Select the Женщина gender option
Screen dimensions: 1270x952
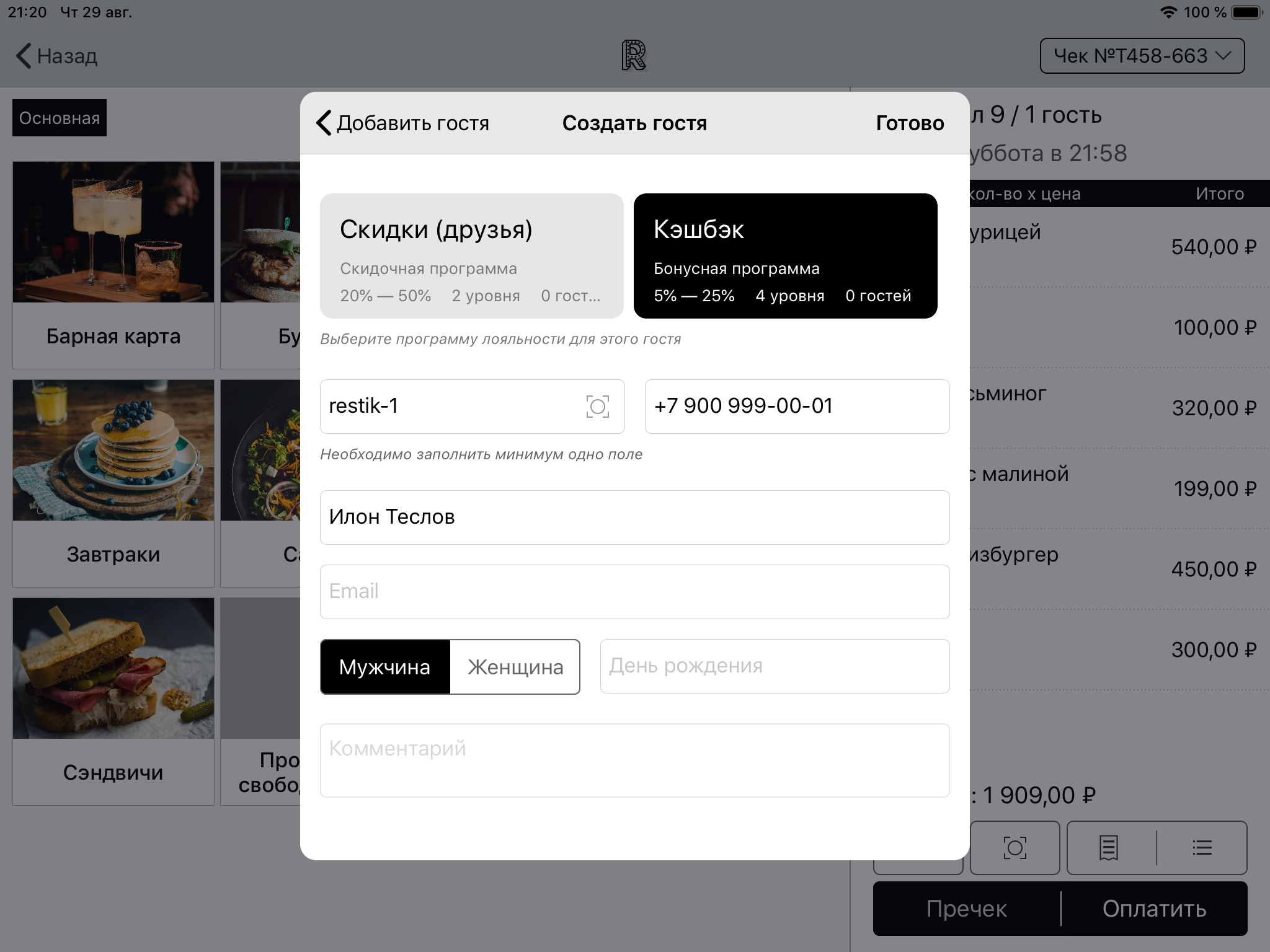[x=515, y=667]
